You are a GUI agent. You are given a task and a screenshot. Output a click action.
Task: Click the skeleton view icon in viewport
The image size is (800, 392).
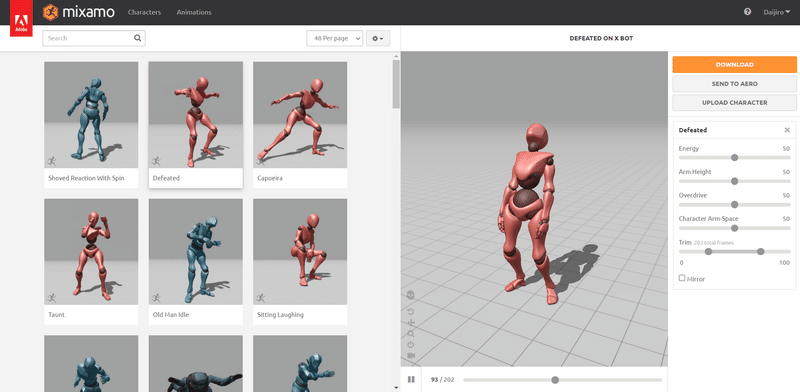(x=411, y=295)
